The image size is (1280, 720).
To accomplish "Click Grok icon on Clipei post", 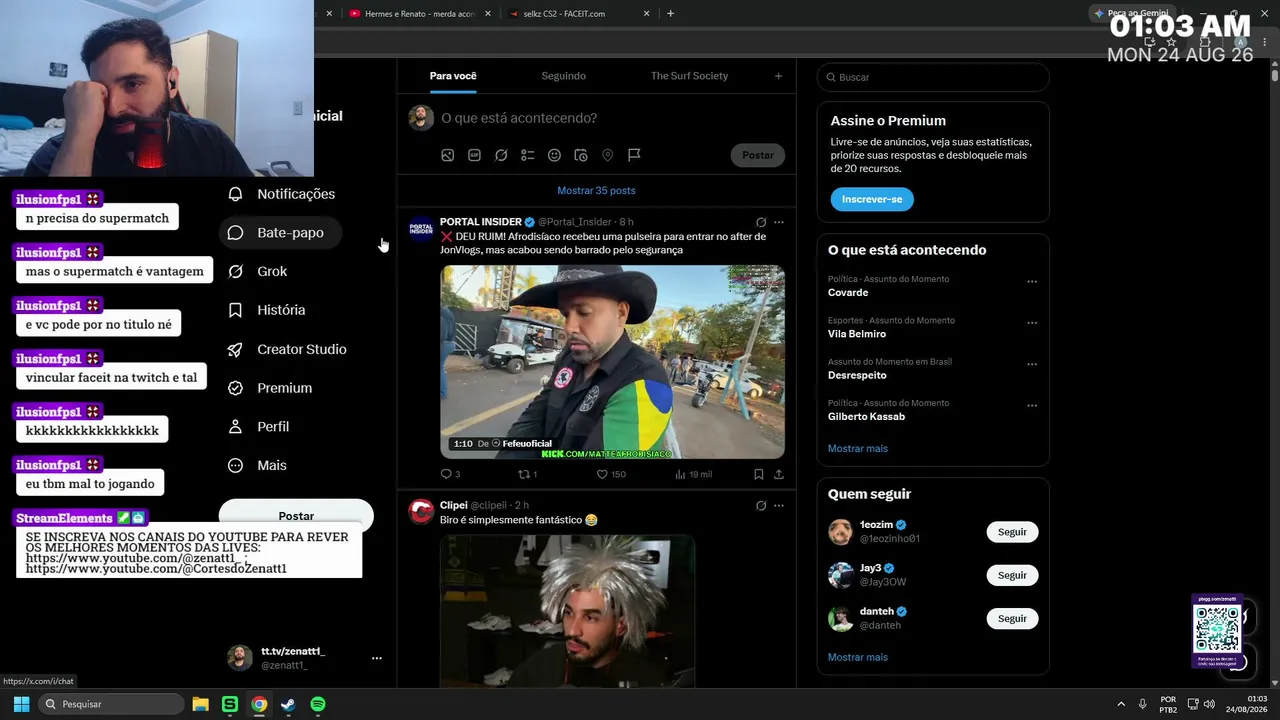I will [761, 506].
